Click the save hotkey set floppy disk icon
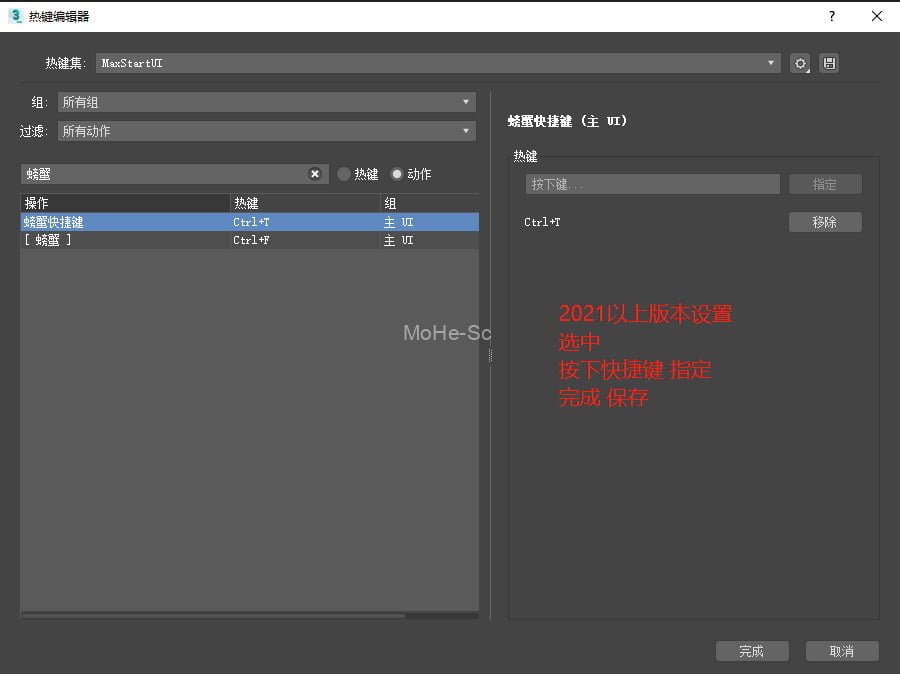The image size is (900, 674). point(829,63)
